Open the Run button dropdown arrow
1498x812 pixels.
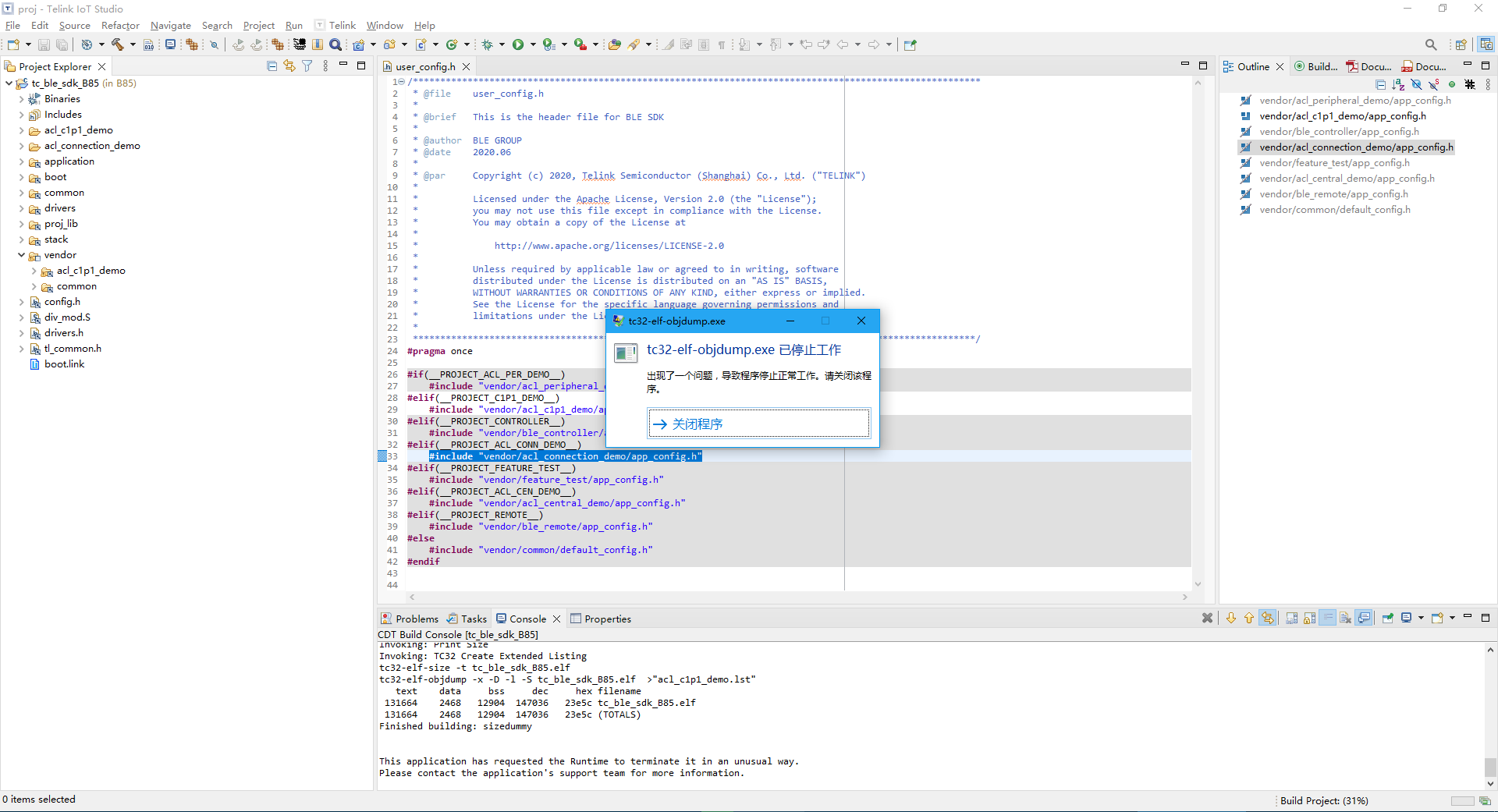pos(534,44)
